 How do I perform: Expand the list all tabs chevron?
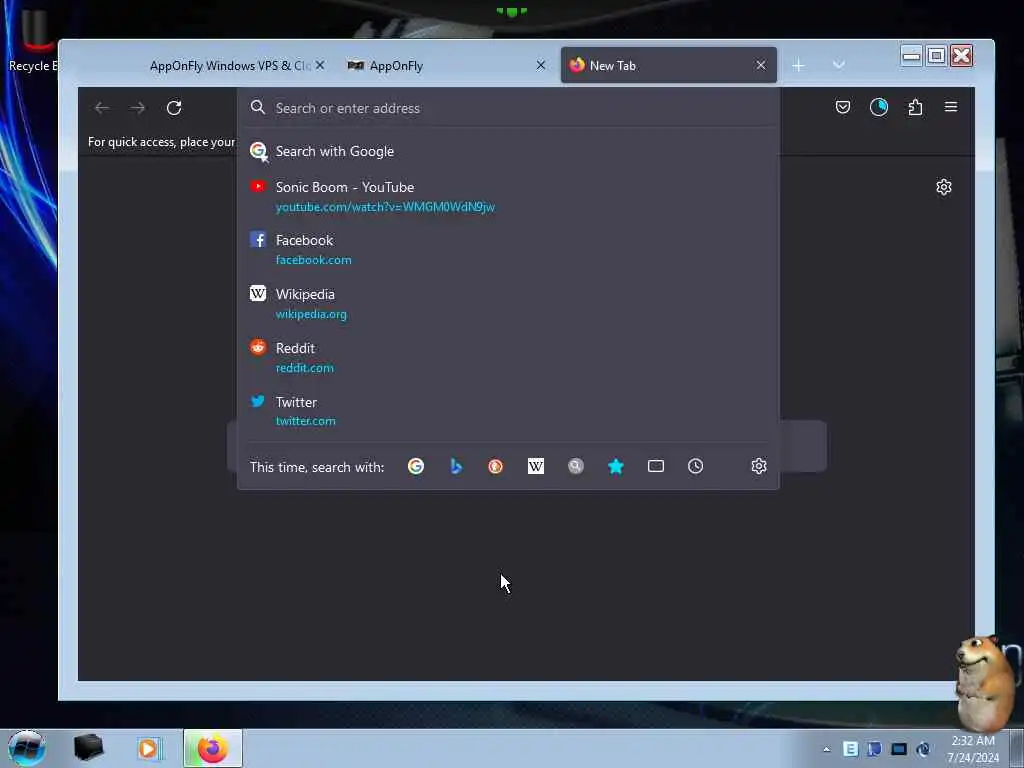839,65
